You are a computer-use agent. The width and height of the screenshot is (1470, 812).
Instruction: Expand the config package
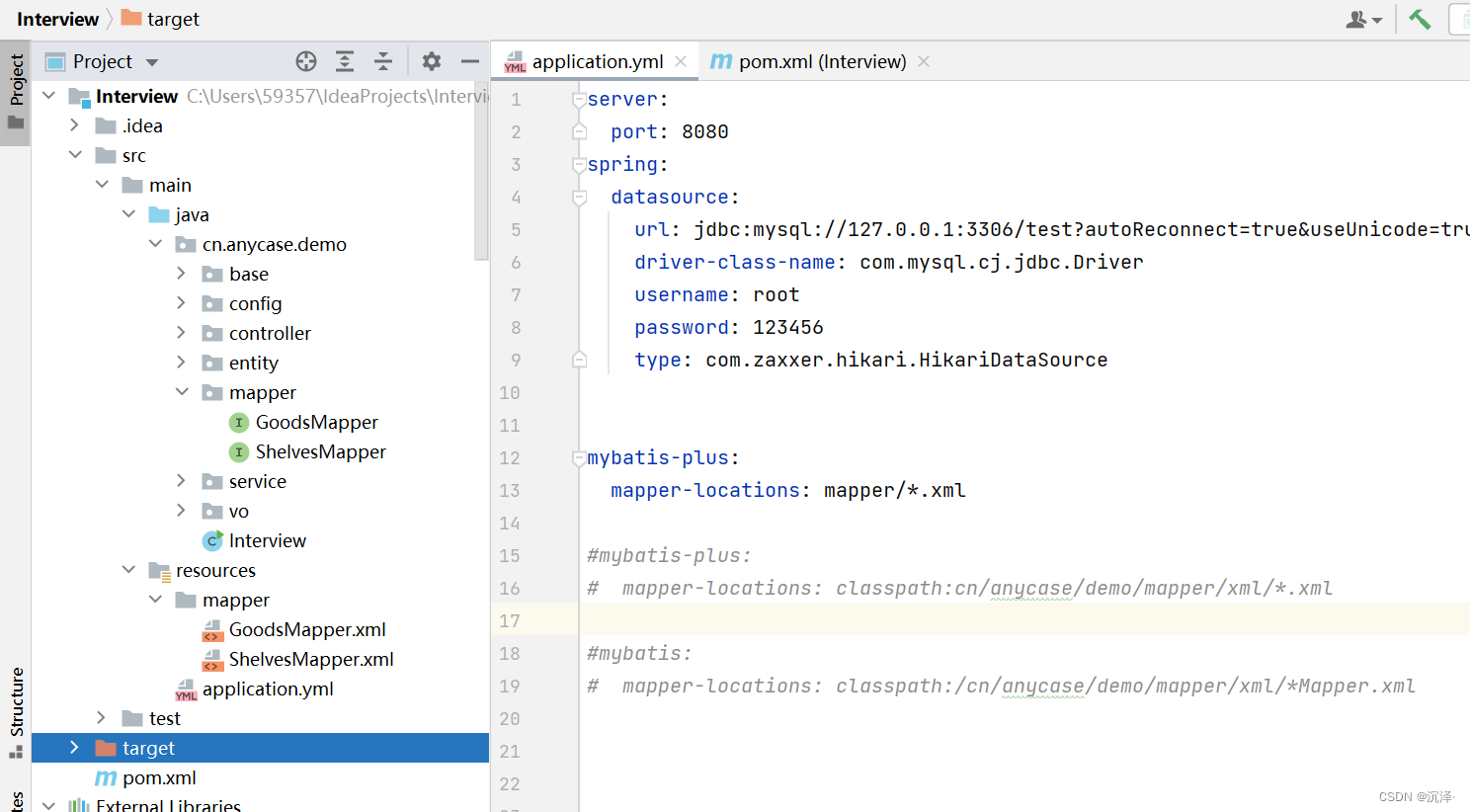(182, 303)
